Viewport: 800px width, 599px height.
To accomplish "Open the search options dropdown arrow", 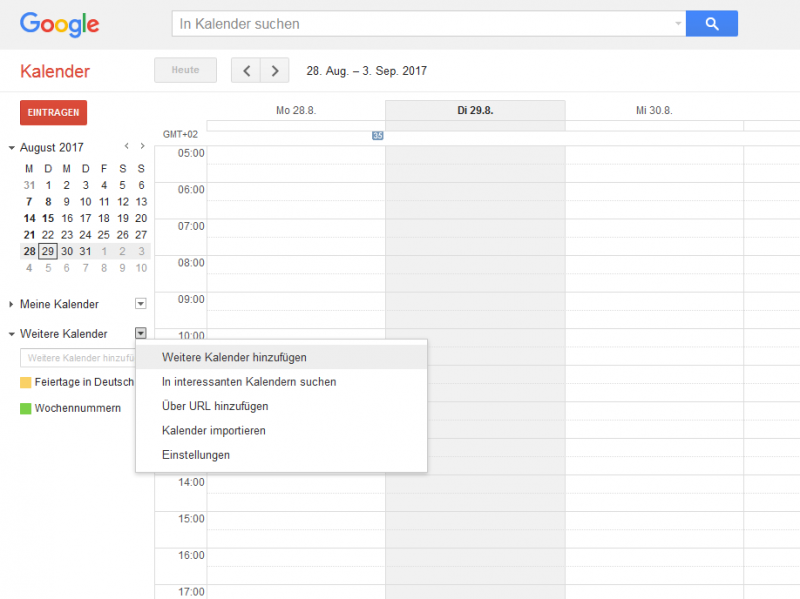I will coord(678,23).
